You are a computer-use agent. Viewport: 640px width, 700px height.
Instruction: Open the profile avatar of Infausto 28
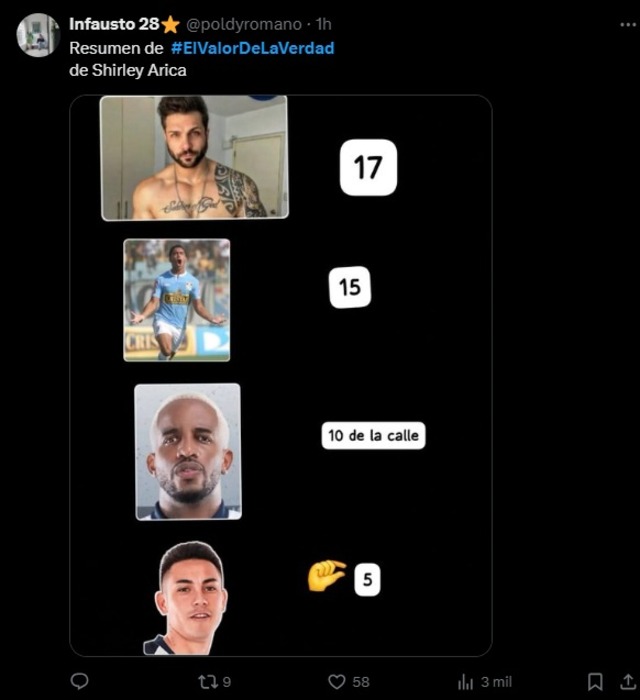tap(38, 35)
